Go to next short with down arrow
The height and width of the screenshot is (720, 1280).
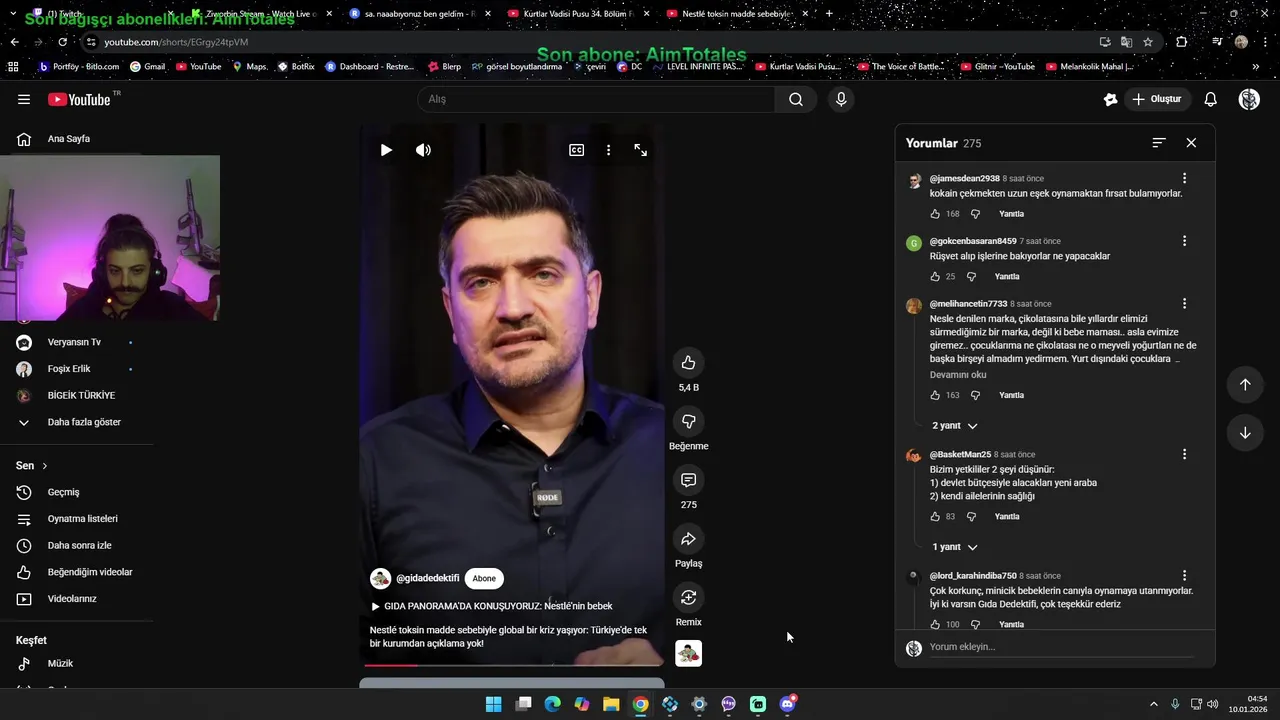click(1245, 433)
